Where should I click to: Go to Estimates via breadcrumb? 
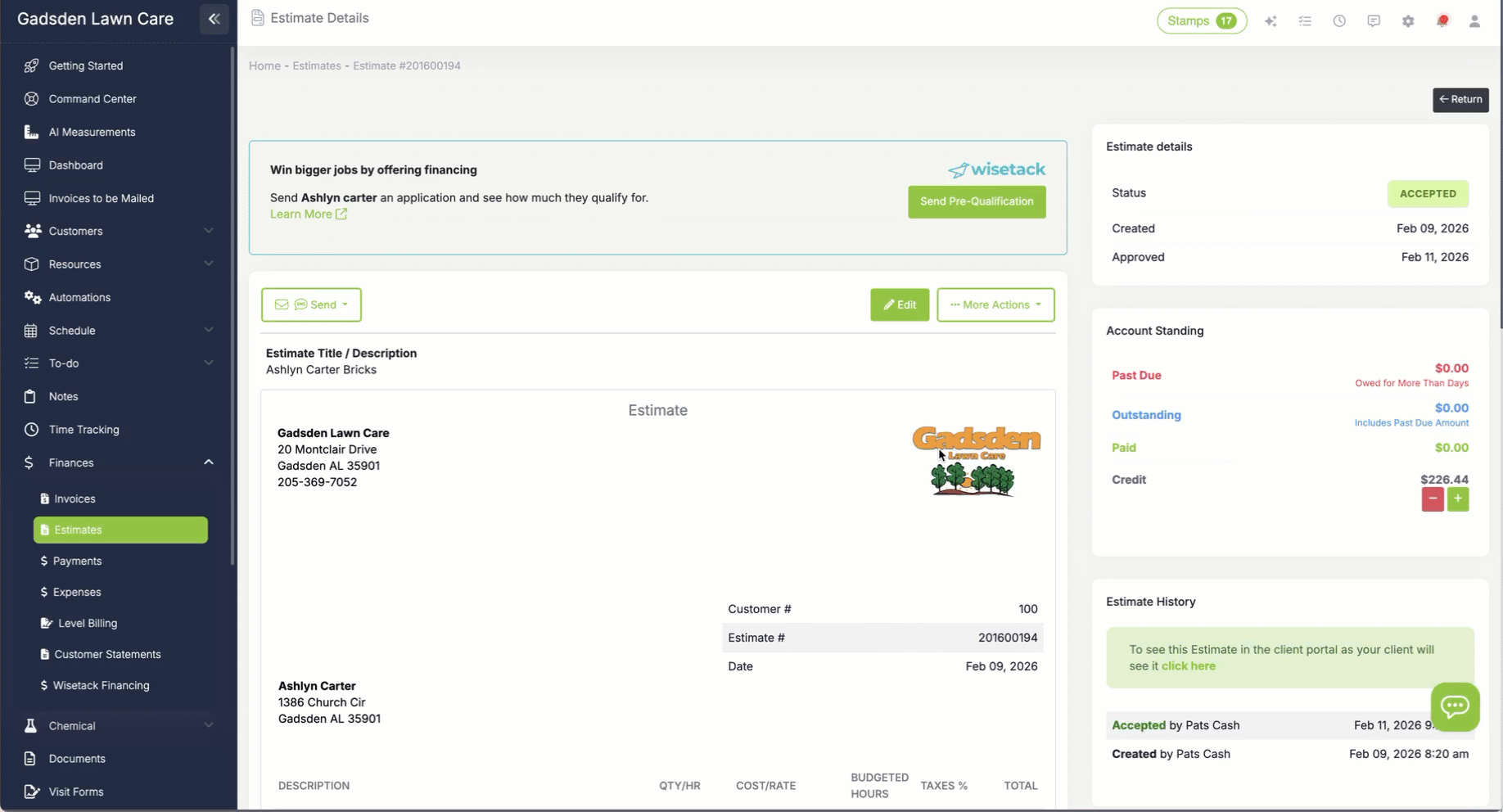click(x=316, y=65)
